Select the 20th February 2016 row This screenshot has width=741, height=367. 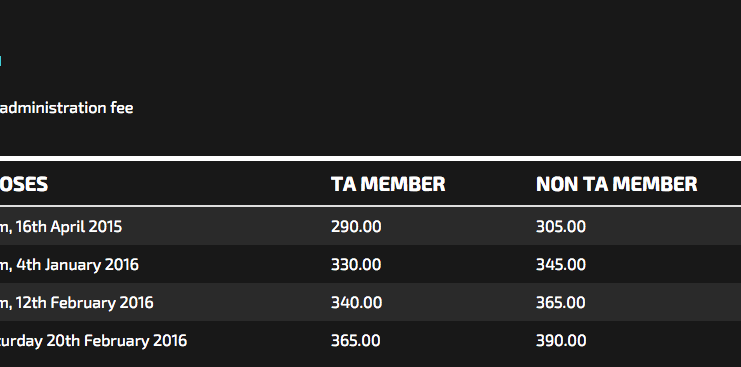[x=370, y=341]
